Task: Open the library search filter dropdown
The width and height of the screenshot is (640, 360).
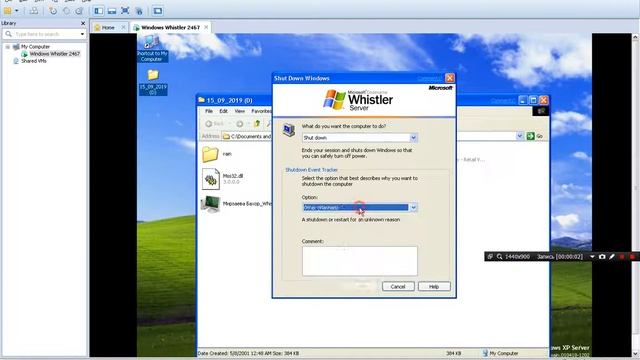Action: (82, 34)
